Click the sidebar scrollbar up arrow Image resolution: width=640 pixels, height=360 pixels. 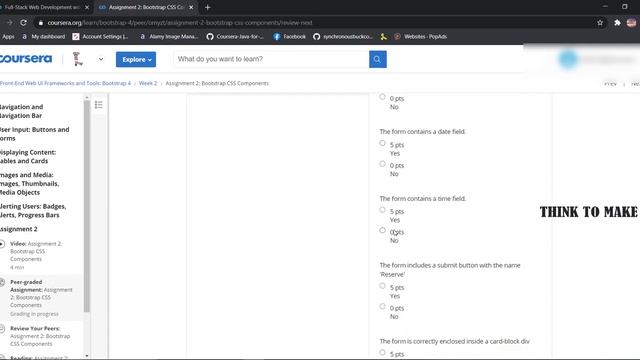(87, 98)
